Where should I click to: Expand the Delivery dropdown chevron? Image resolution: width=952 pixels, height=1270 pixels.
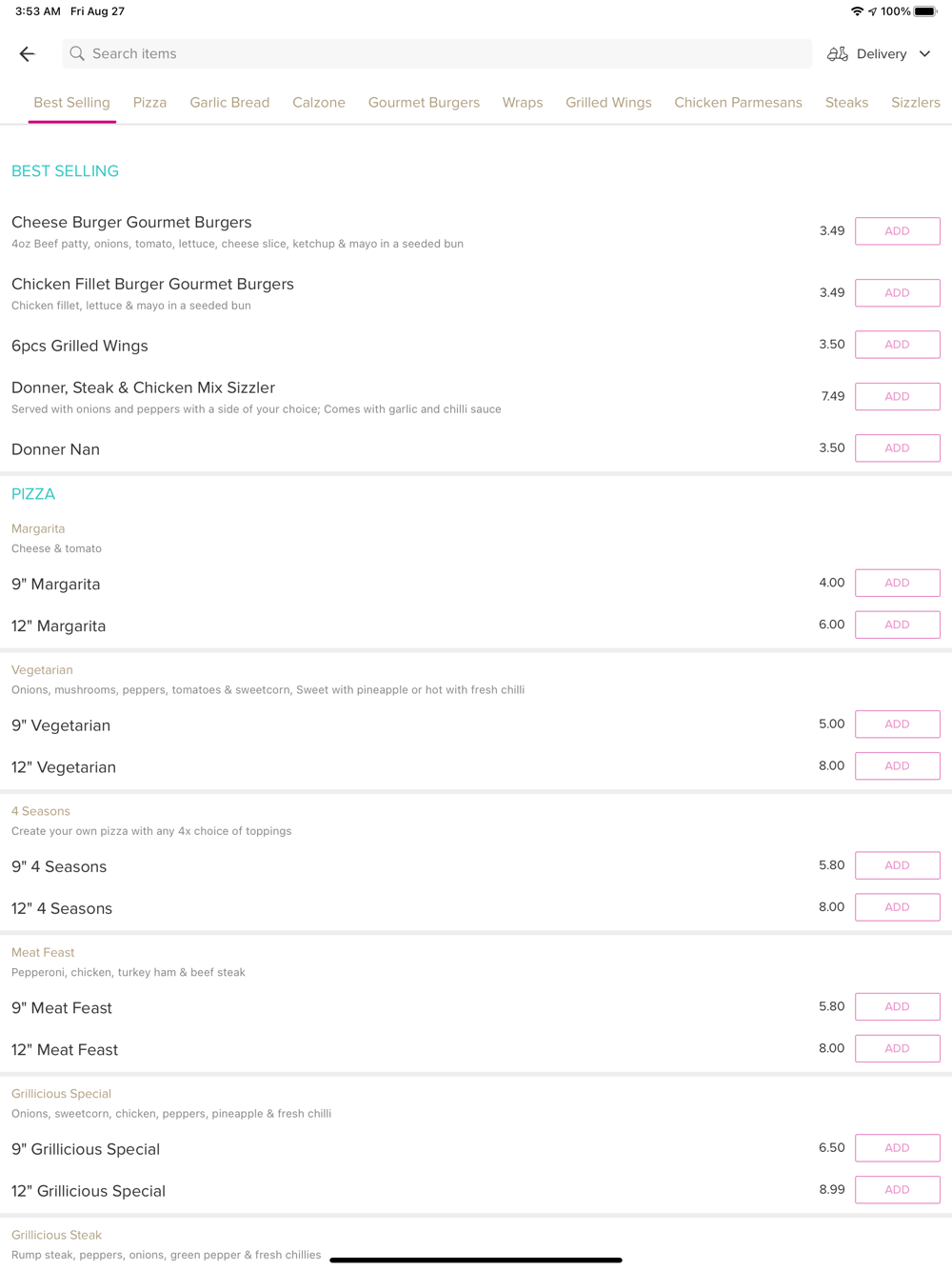[924, 54]
